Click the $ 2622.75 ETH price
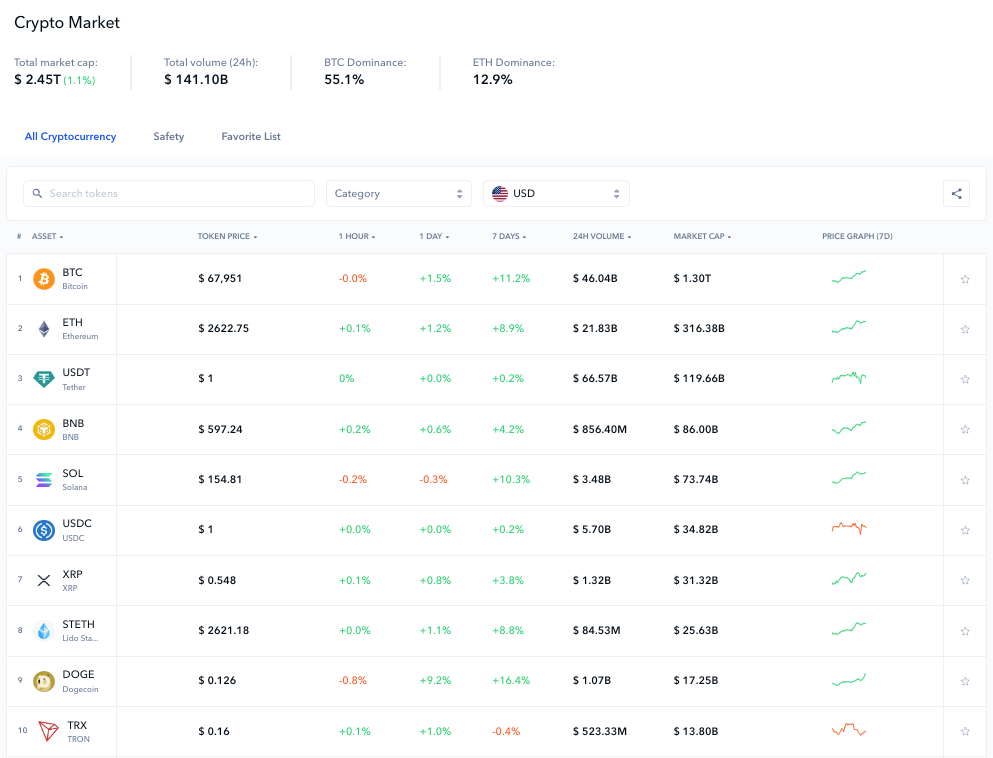Viewport: 993px width, 758px height. [224, 329]
